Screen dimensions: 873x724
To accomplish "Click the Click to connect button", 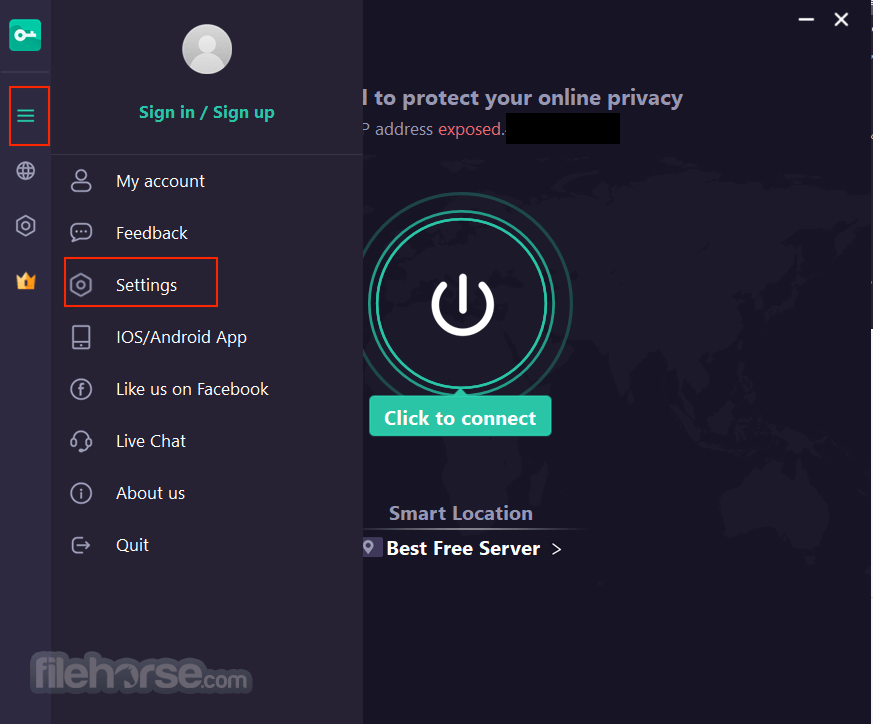I will pos(460,416).
